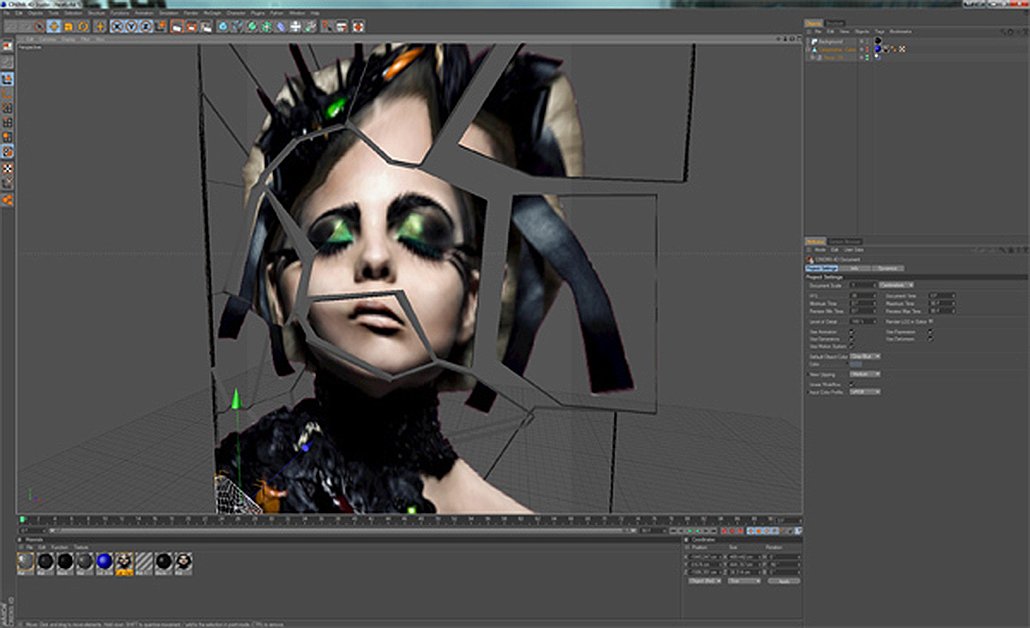The height and width of the screenshot is (628, 1030).
Task: Click the Add Cube primitive icon
Action: pos(223,26)
